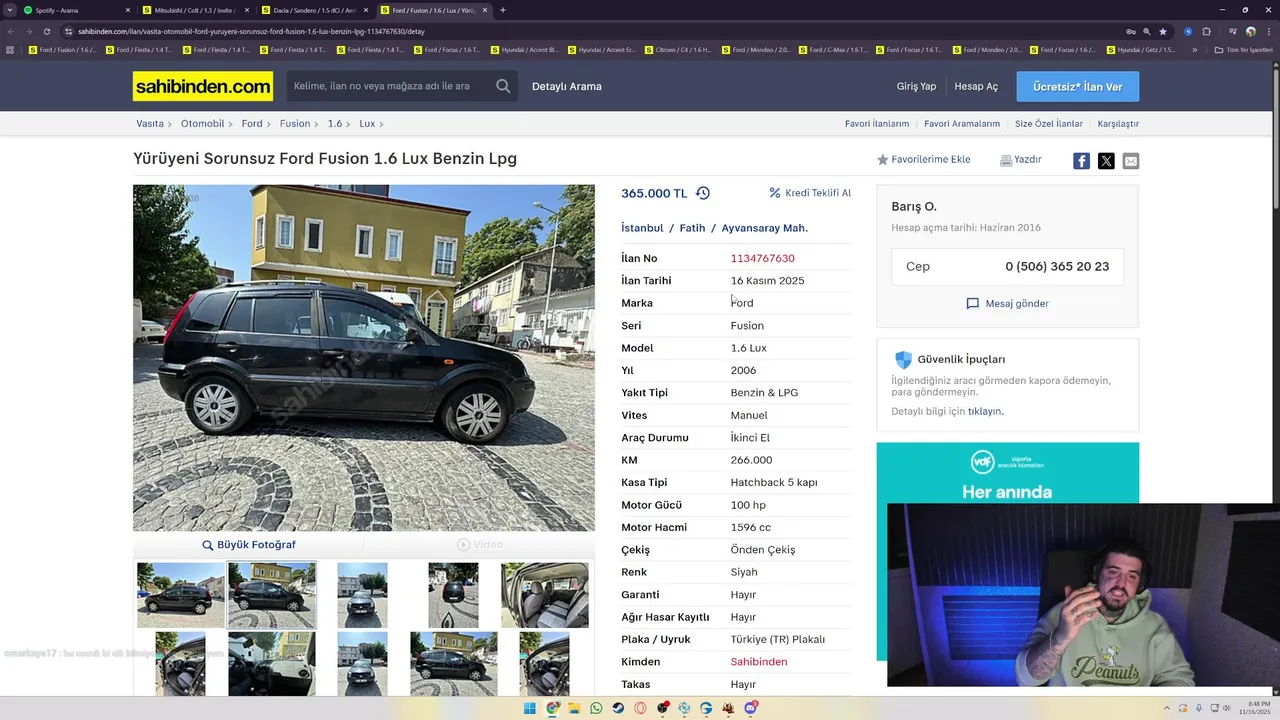Viewport: 1280px width, 720px height.
Task: Click the printer icon next to Yazdır
Action: tap(1006, 160)
